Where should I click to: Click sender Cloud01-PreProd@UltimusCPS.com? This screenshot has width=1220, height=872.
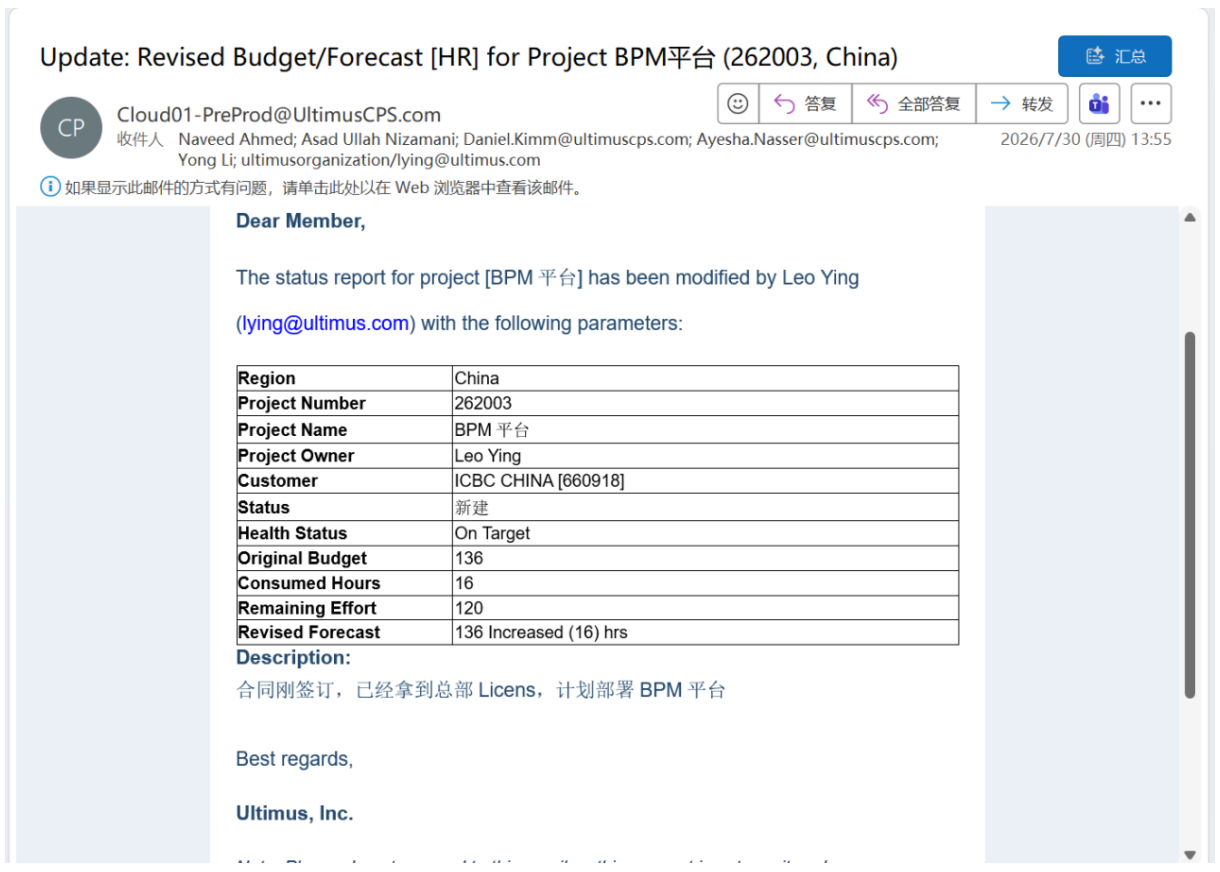click(x=279, y=115)
